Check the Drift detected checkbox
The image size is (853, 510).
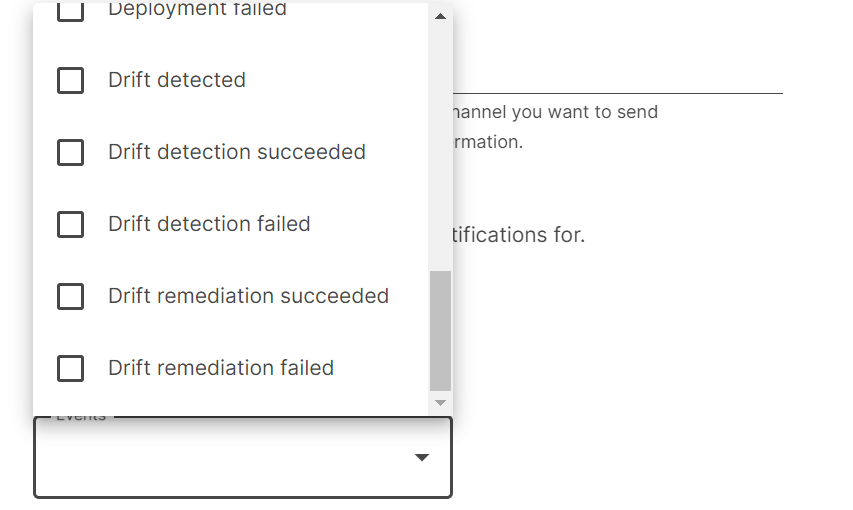click(70, 80)
